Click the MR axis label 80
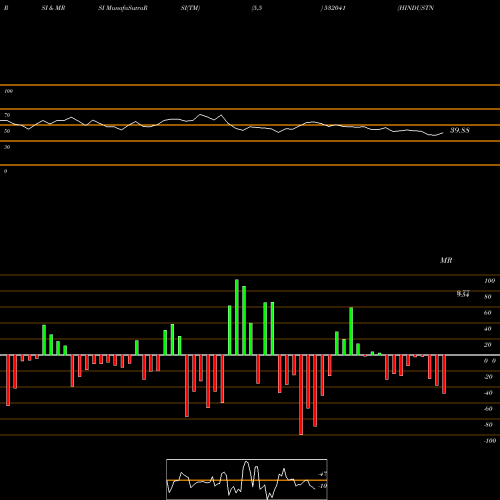The width and height of the screenshot is (500, 500). pyautogui.click(x=488, y=297)
